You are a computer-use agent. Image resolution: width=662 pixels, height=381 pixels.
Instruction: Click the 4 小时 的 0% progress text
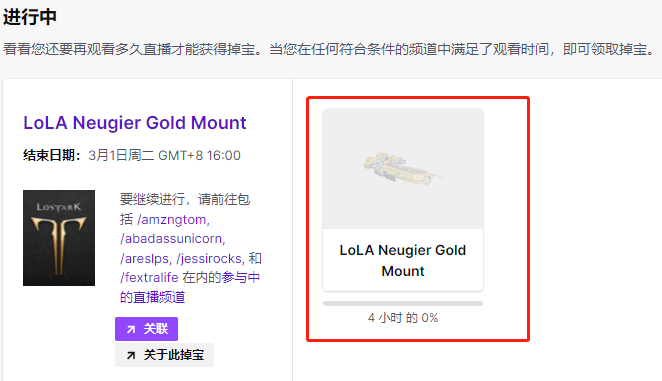(x=403, y=318)
